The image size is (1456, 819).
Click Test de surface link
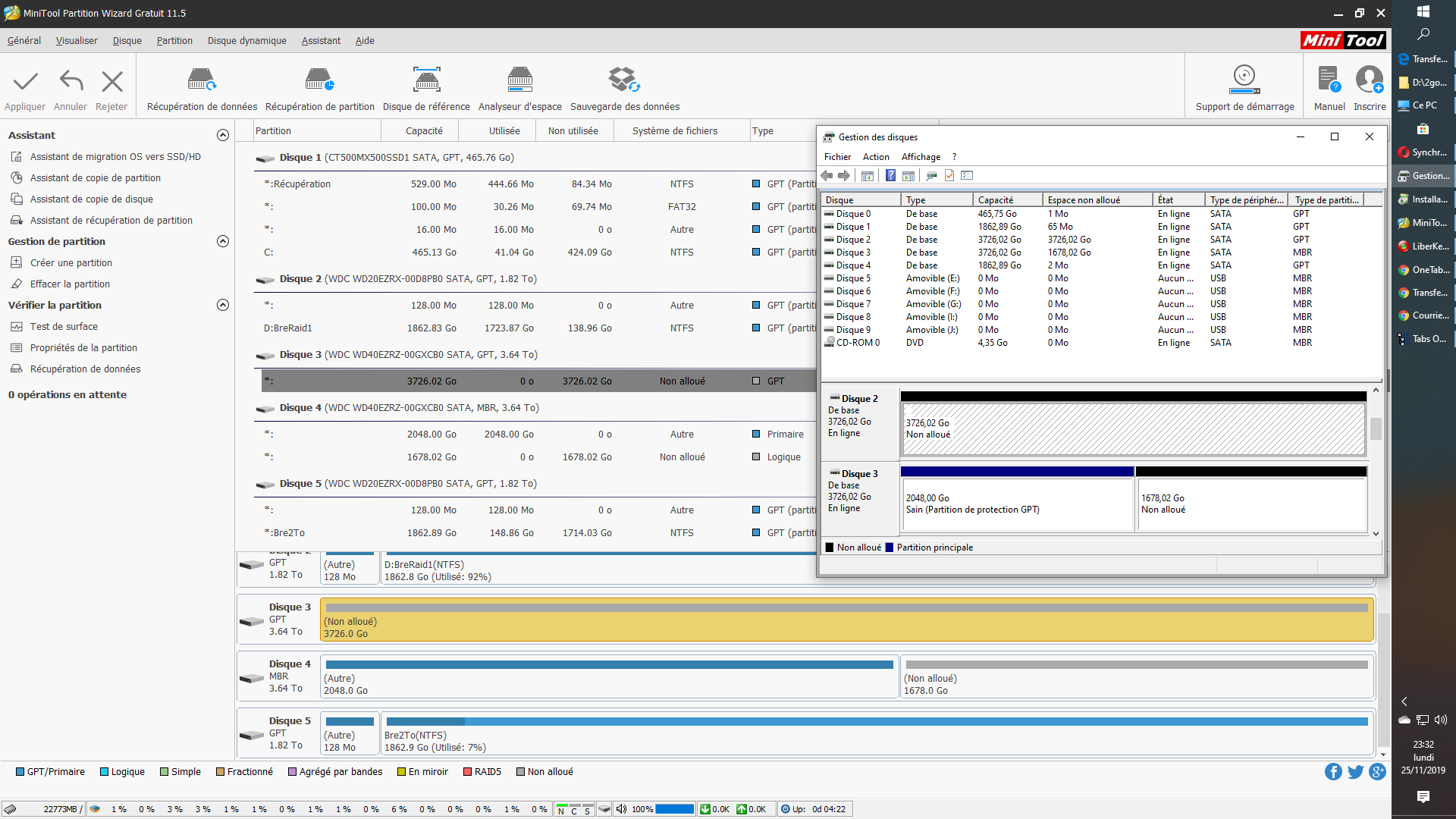click(x=64, y=326)
